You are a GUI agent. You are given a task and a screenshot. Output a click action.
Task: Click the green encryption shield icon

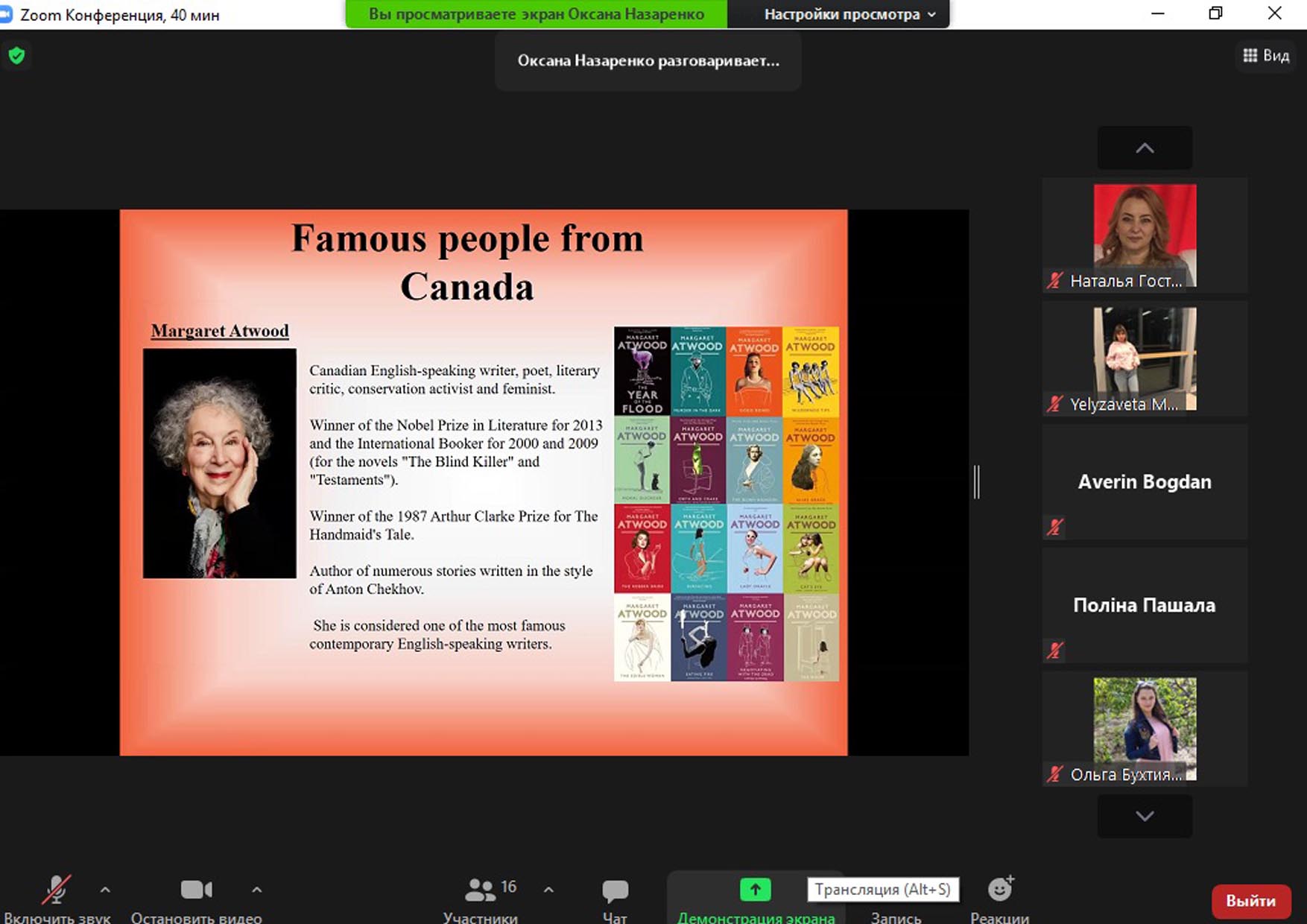point(16,56)
